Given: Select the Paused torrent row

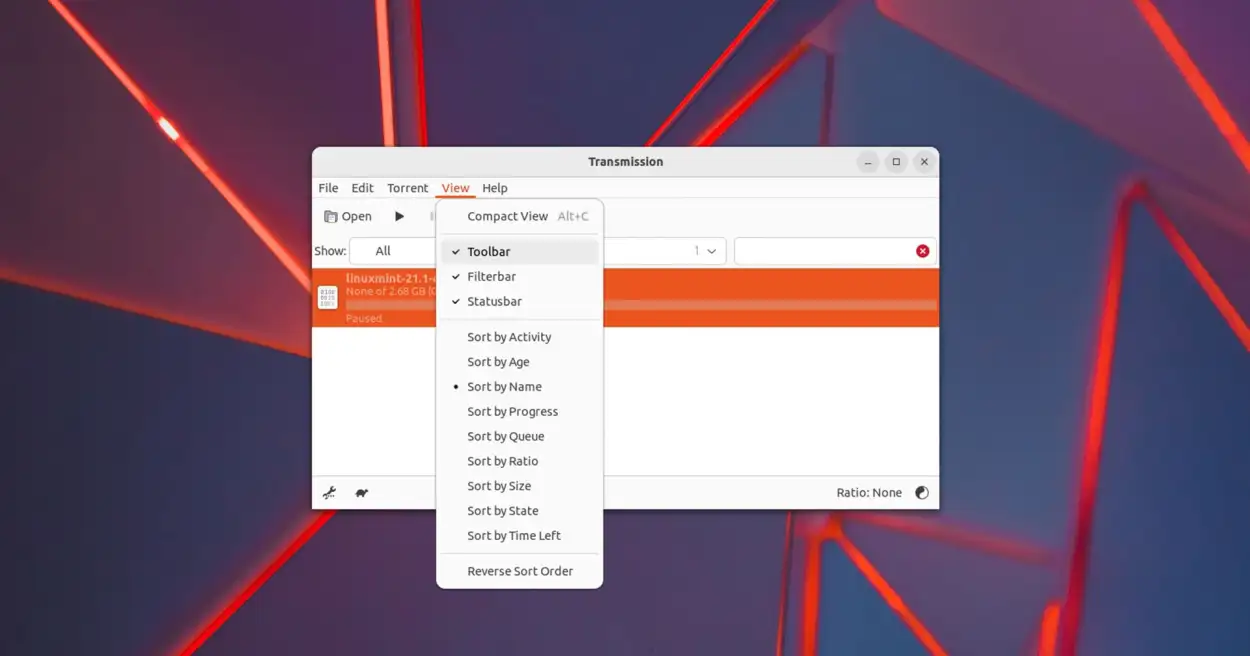Looking at the screenshot, I should pyautogui.click(x=625, y=297).
